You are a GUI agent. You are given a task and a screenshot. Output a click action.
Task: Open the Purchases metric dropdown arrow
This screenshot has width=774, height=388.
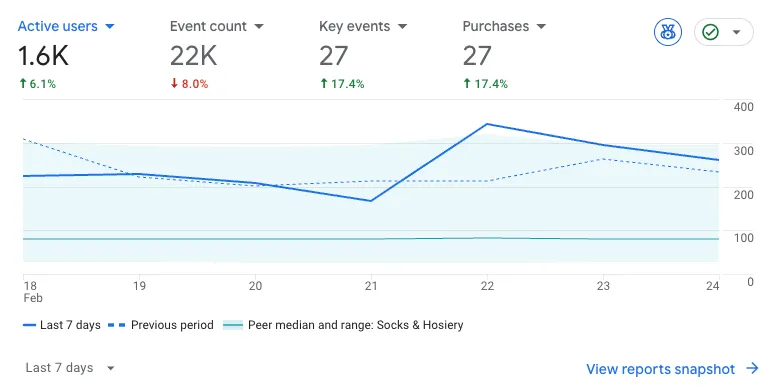[x=542, y=26]
